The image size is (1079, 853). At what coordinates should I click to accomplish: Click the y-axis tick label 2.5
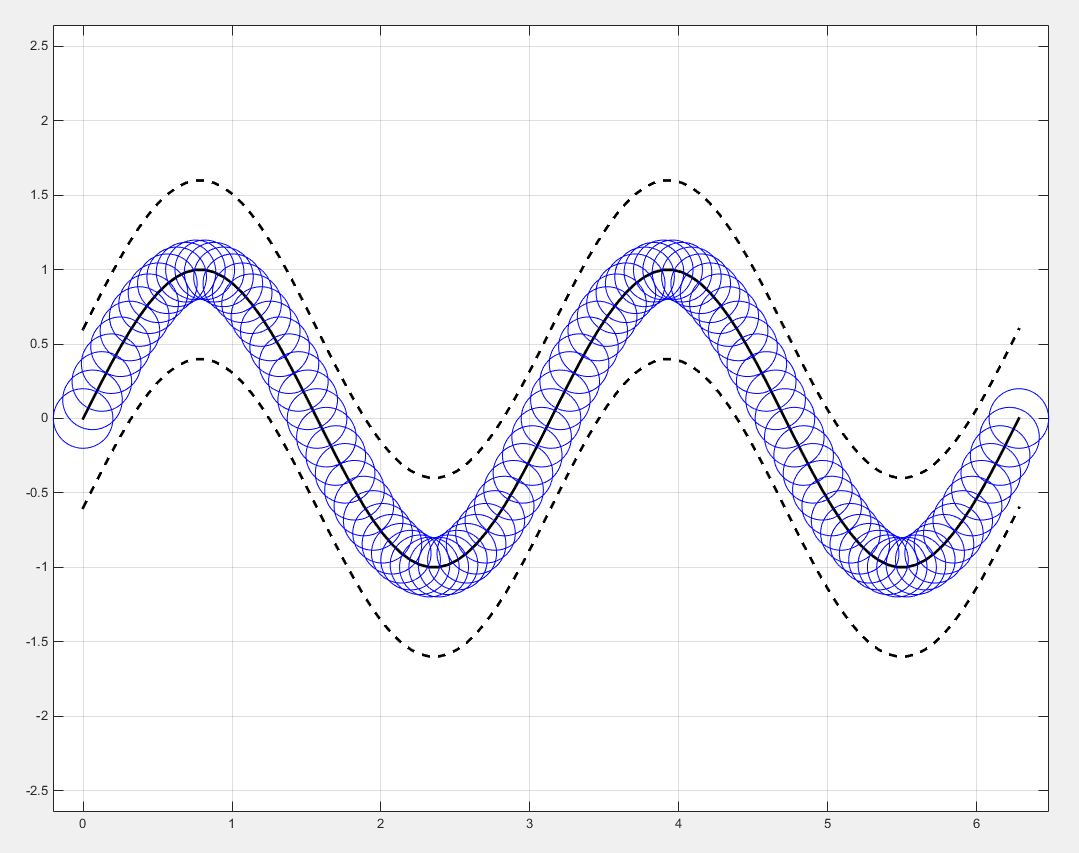[x=40, y=46]
